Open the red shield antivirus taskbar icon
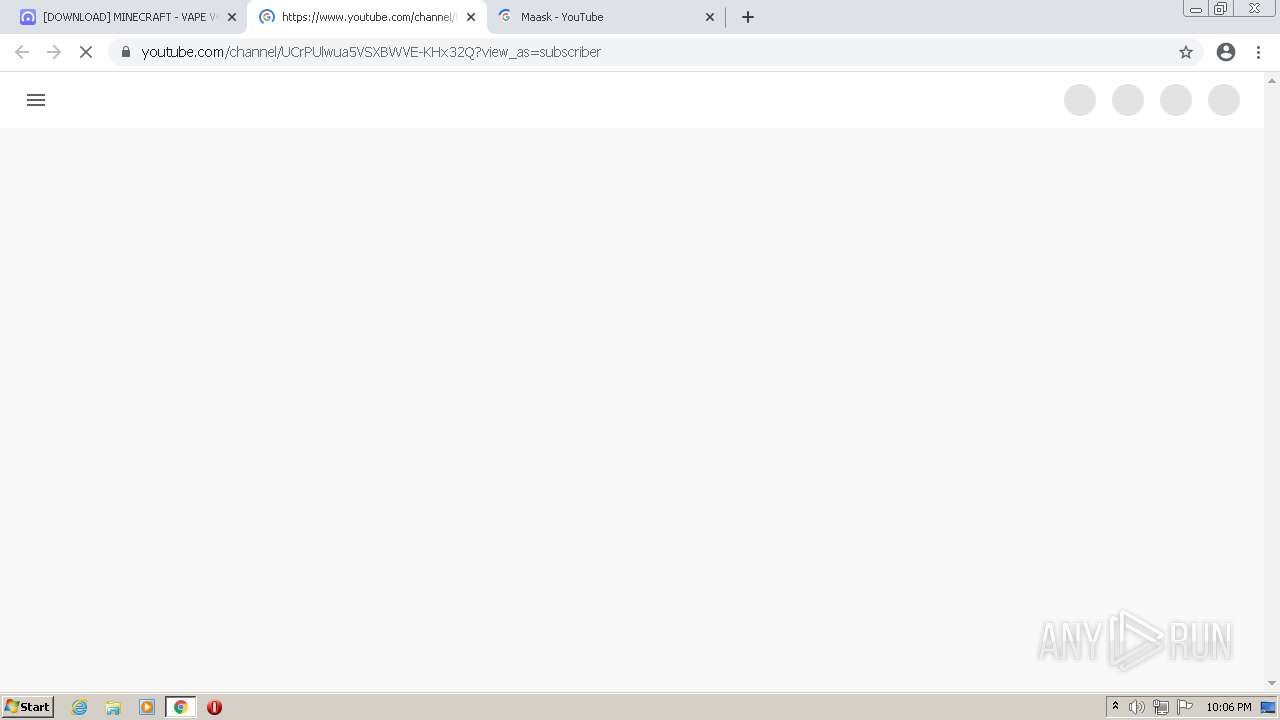 [214, 707]
